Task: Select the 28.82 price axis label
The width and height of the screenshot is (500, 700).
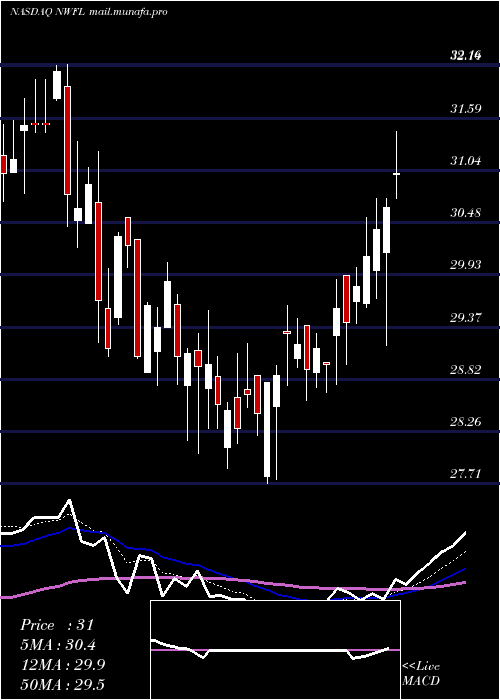Action: [466, 369]
